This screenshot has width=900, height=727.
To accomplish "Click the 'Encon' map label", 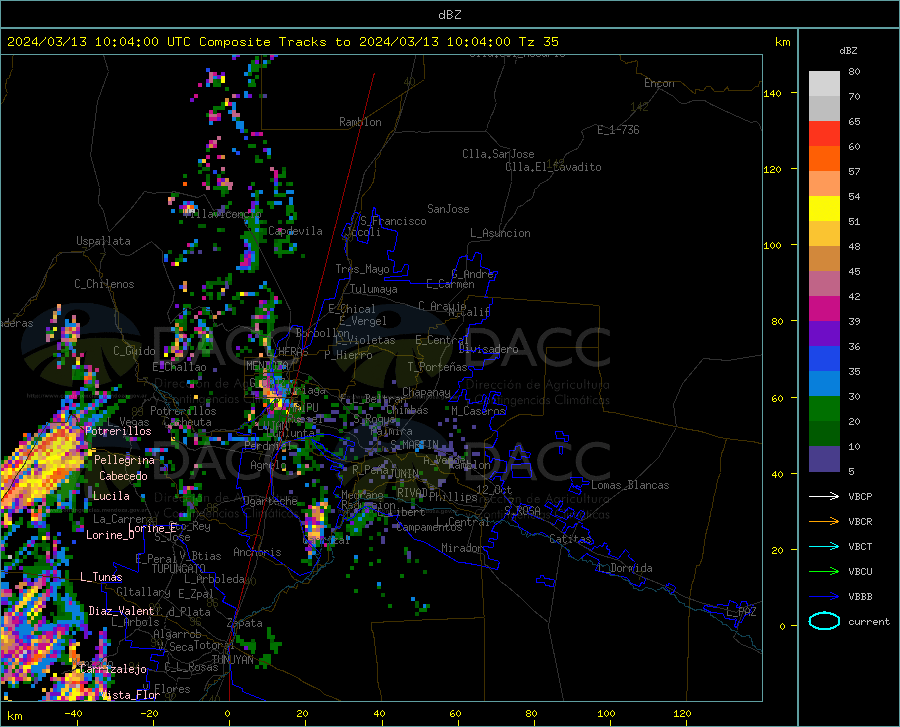I will click(660, 83).
